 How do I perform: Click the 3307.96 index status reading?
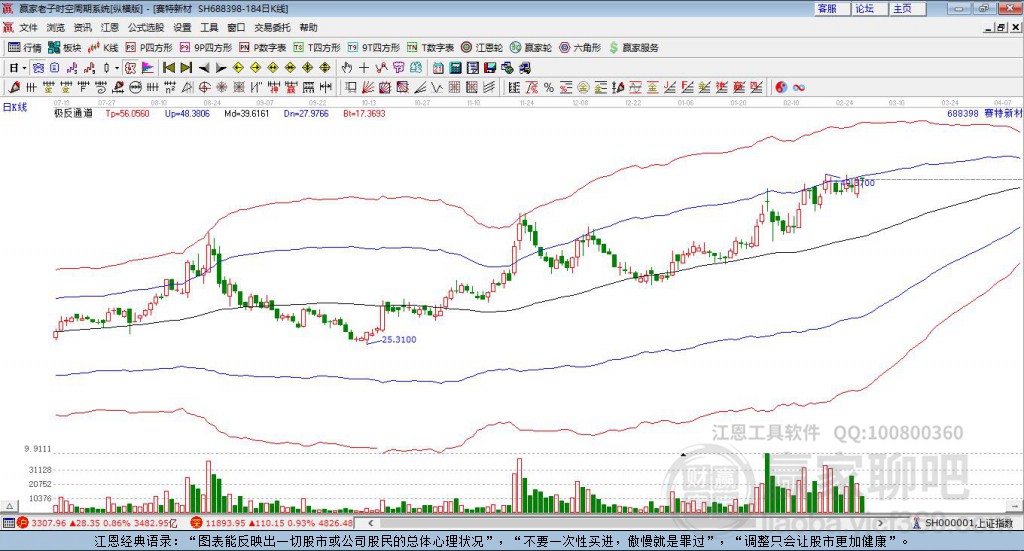[49, 523]
